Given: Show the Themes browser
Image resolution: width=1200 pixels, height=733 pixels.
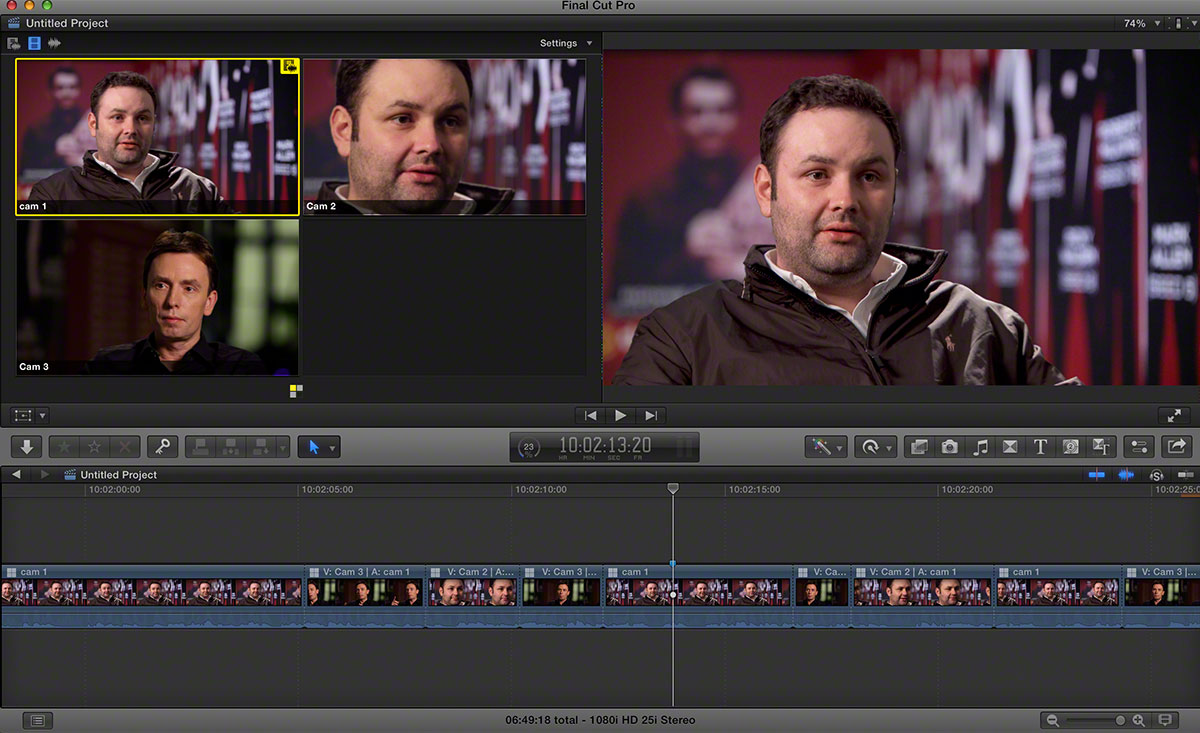Looking at the screenshot, I should click(1101, 447).
